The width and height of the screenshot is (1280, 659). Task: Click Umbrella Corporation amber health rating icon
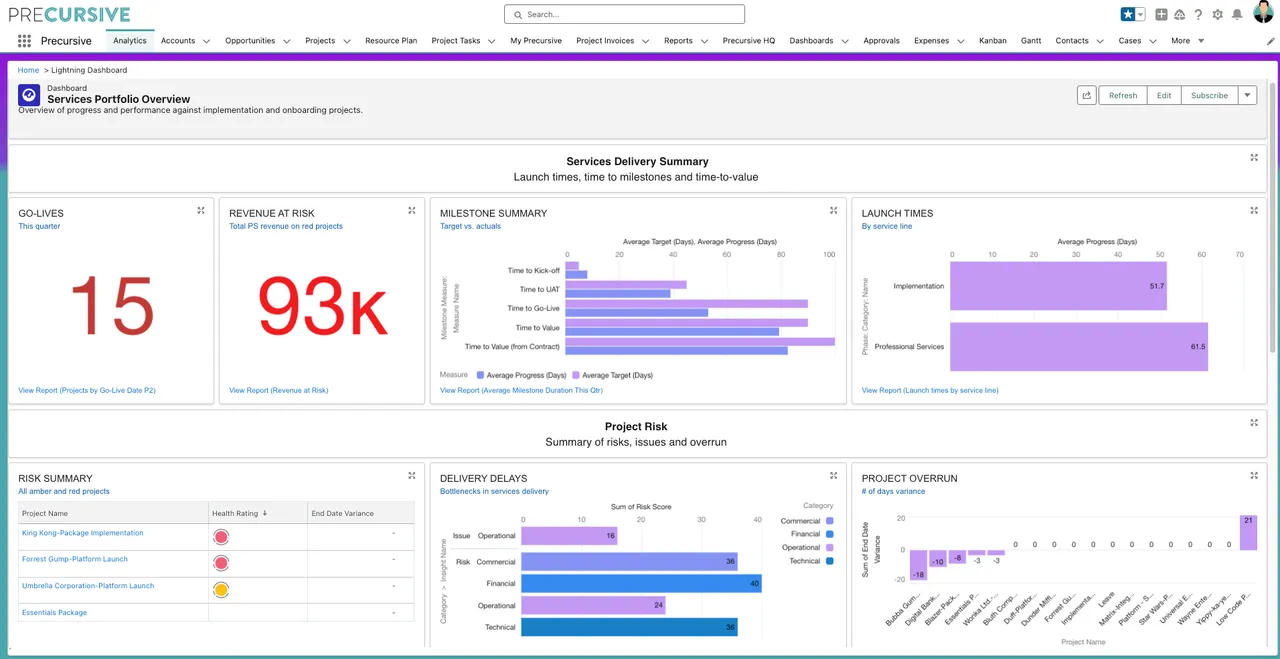(221, 589)
